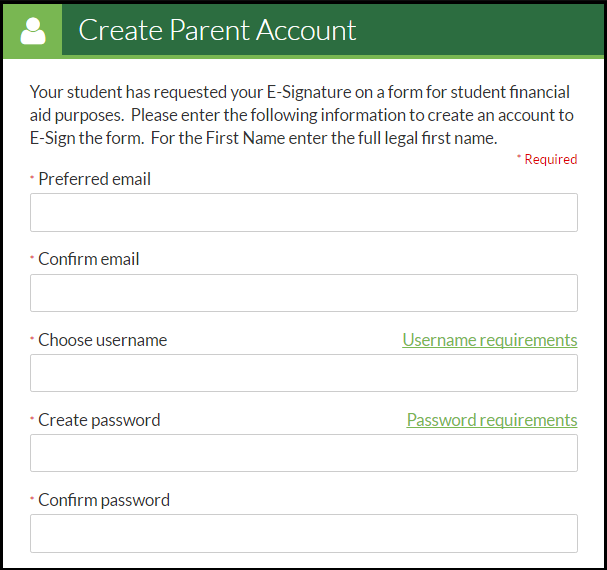Open the Username requirements link
The image size is (607, 570).
point(489,340)
